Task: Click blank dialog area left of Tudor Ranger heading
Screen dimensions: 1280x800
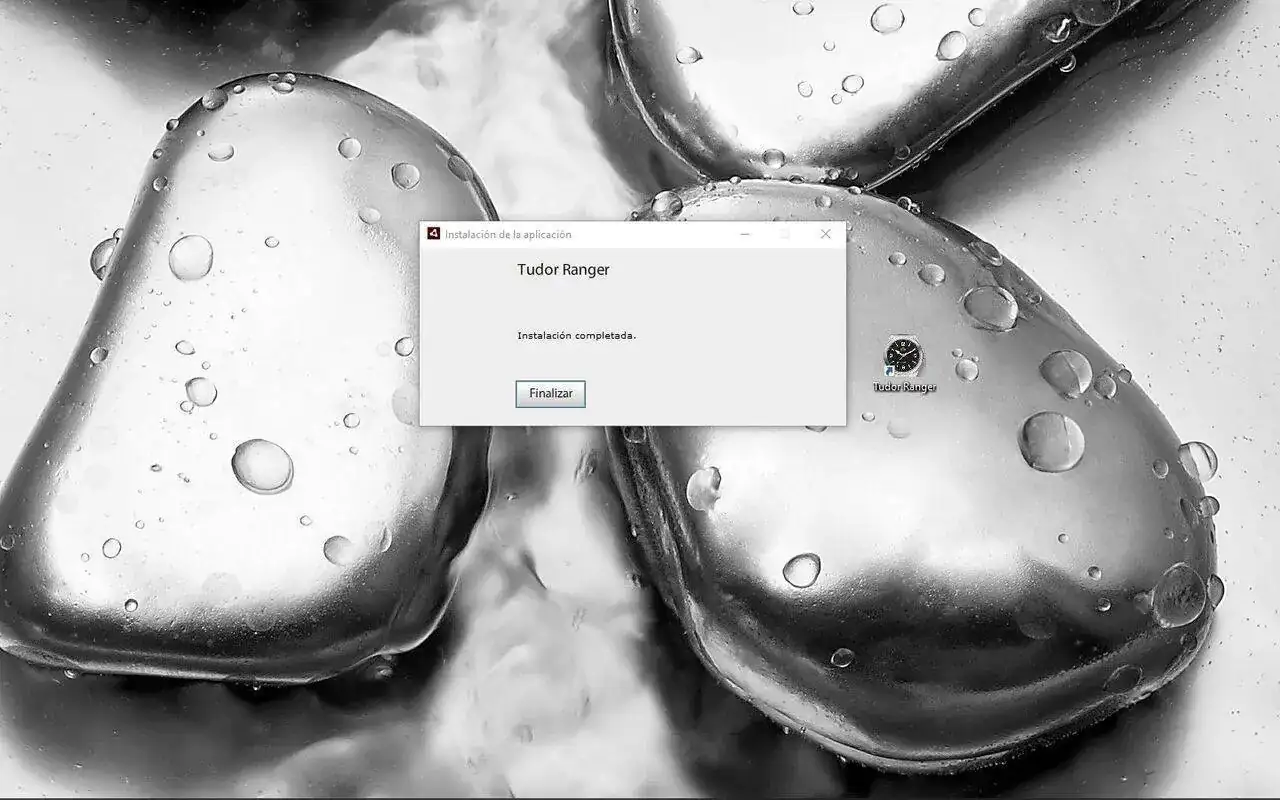Action: point(465,270)
